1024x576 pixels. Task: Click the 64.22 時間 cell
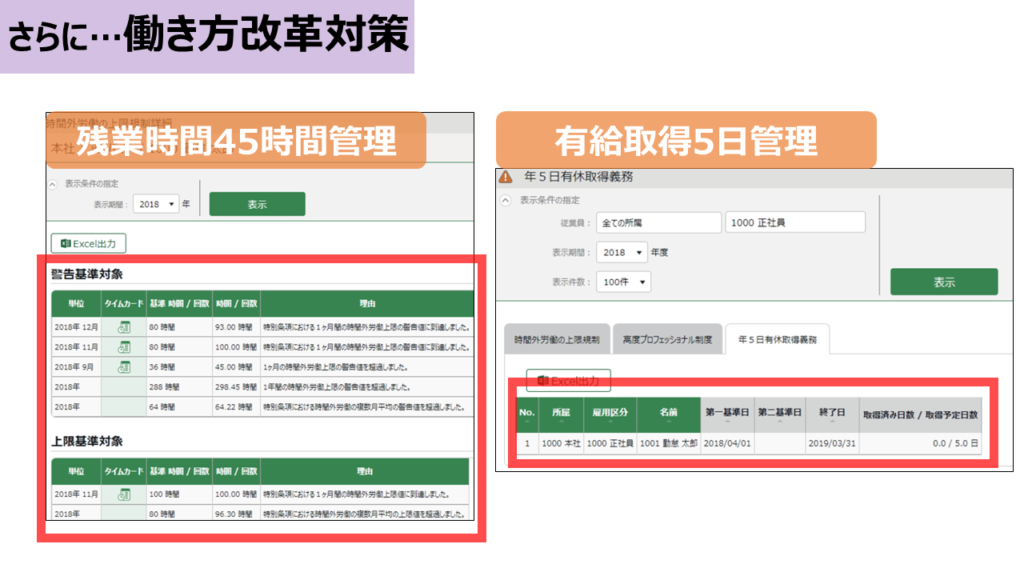tap(236, 407)
